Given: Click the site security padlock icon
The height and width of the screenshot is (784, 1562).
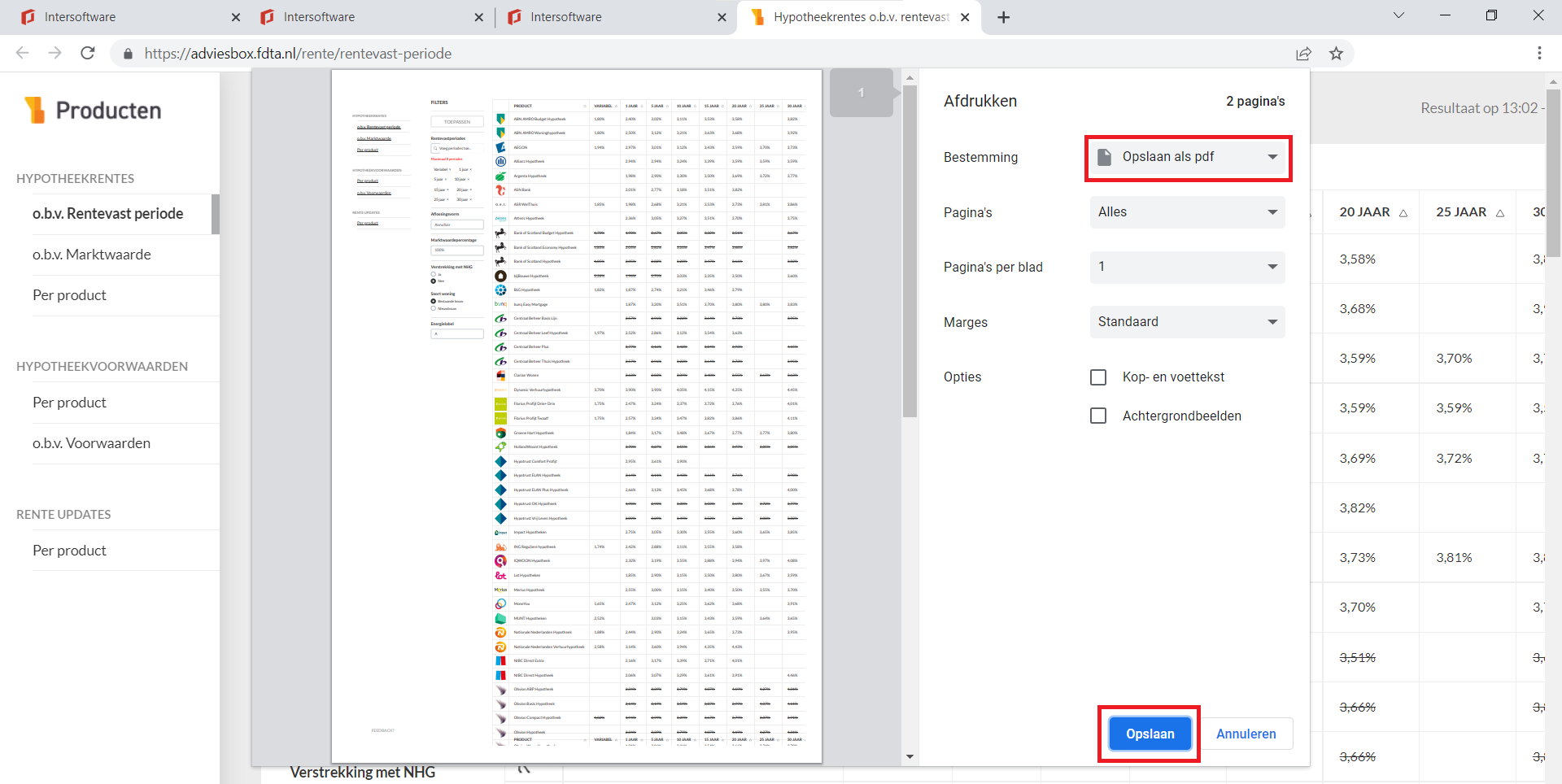Looking at the screenshot, I should point(128,54).
